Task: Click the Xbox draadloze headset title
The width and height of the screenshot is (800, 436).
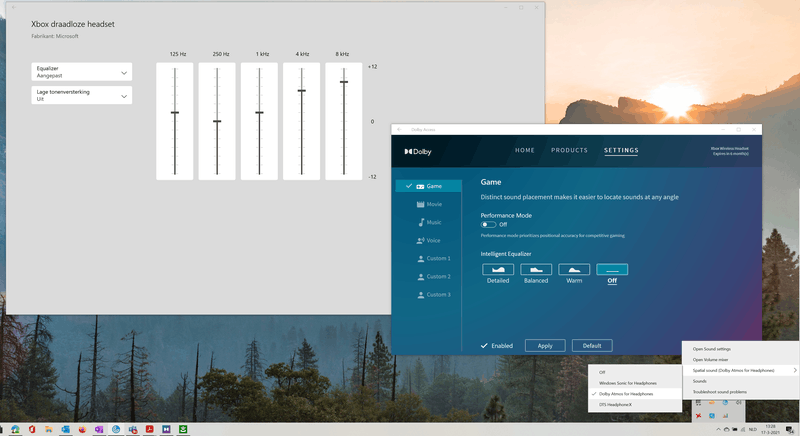Action: (x=72, y=24)
